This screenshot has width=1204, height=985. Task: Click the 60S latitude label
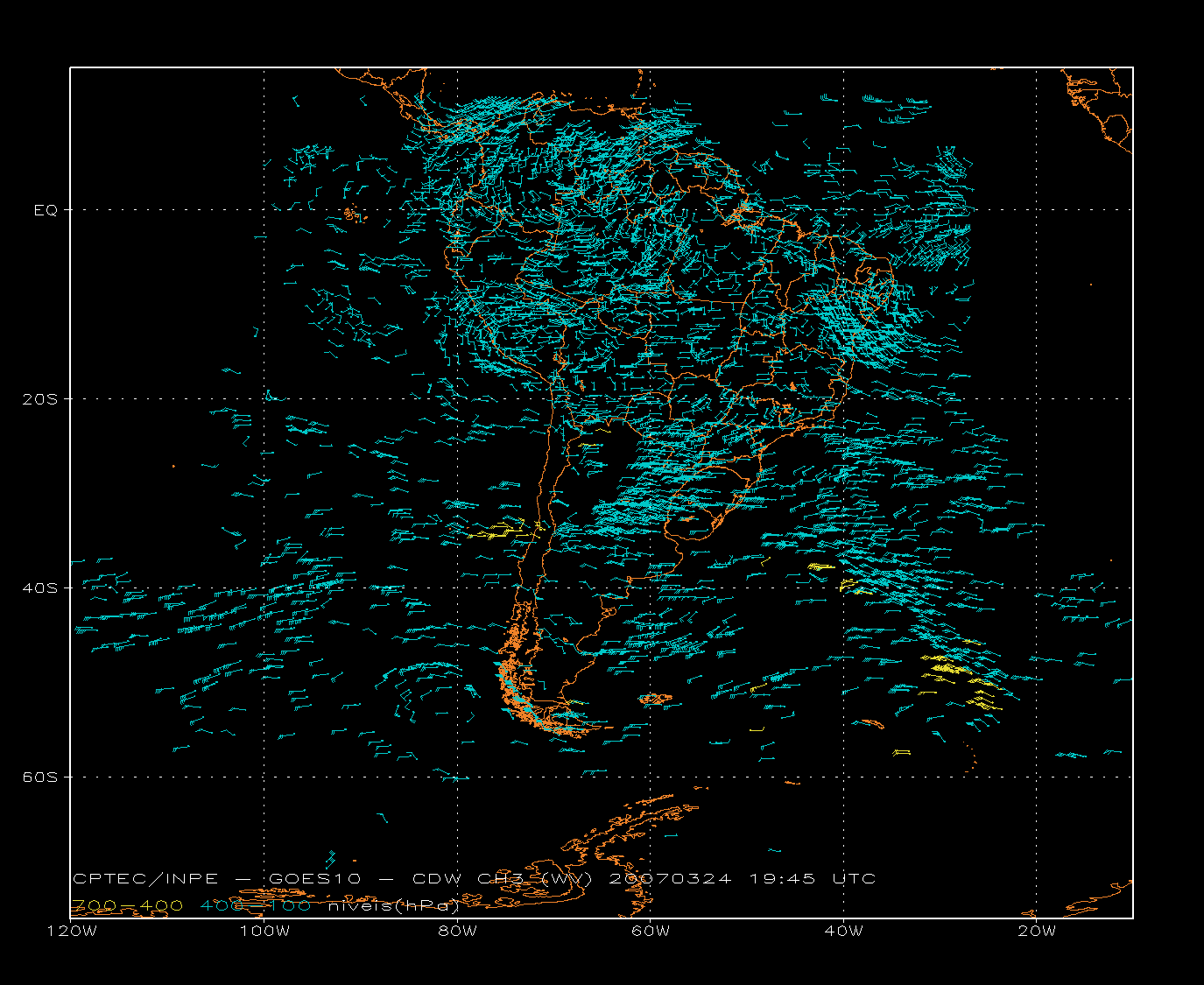[39, 777]
